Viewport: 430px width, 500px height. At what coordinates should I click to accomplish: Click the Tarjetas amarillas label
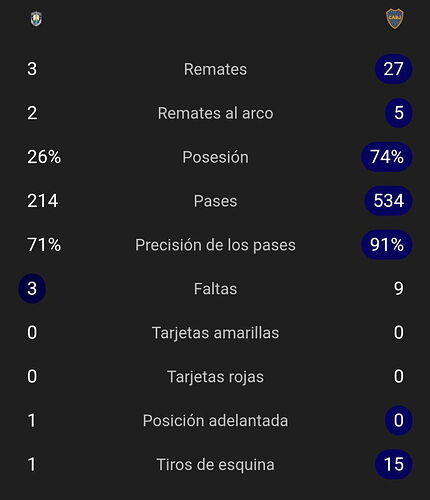coord(215,333)
